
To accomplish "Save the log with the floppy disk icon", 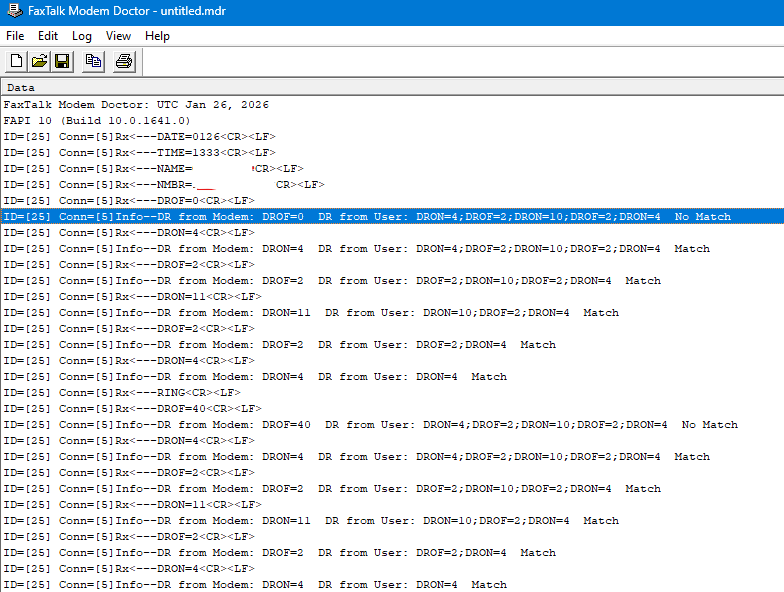I will [x=62, y=62].
